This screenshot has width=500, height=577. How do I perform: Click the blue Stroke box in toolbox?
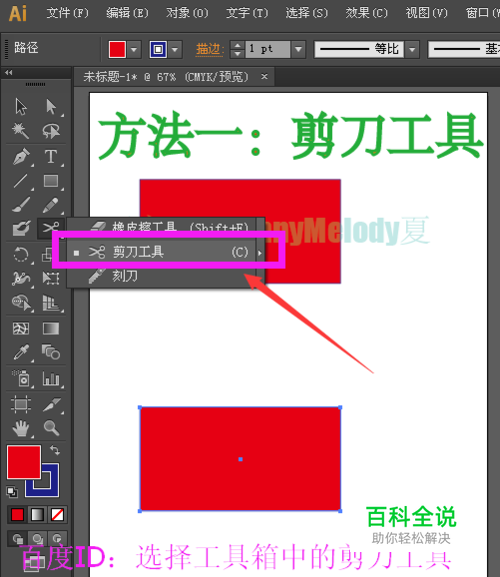pyautogui.click(x=51, y=488)
